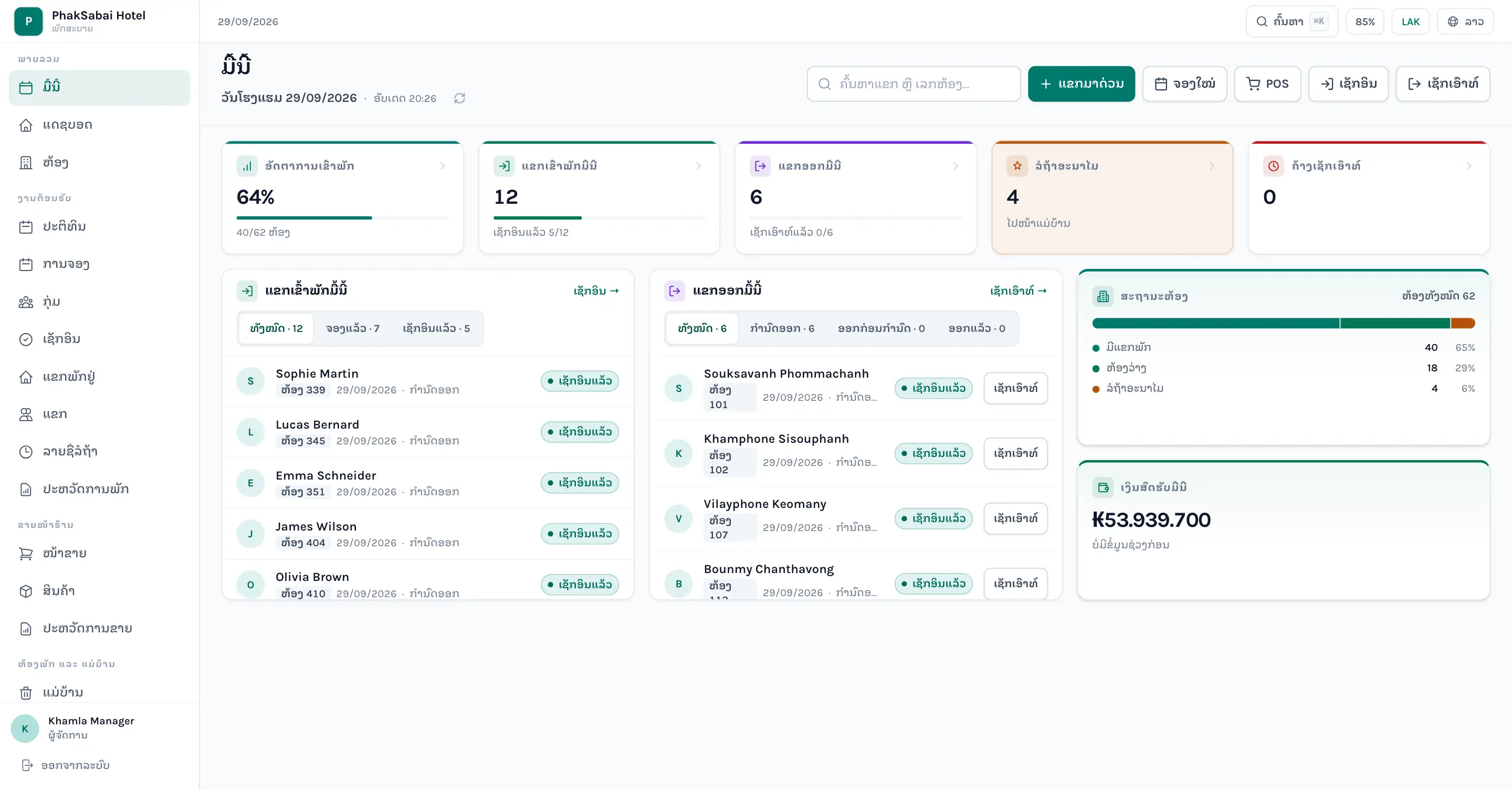1512x790 pixels.
Task: Select the ອອກກ່ອນກຳນົດ · 0 tab
Action: 881,328
